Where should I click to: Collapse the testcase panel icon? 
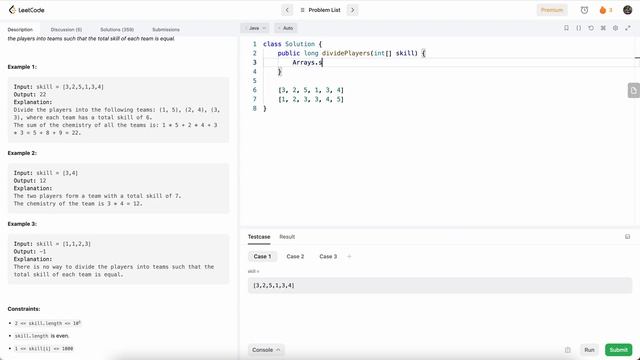click(627, 237)
